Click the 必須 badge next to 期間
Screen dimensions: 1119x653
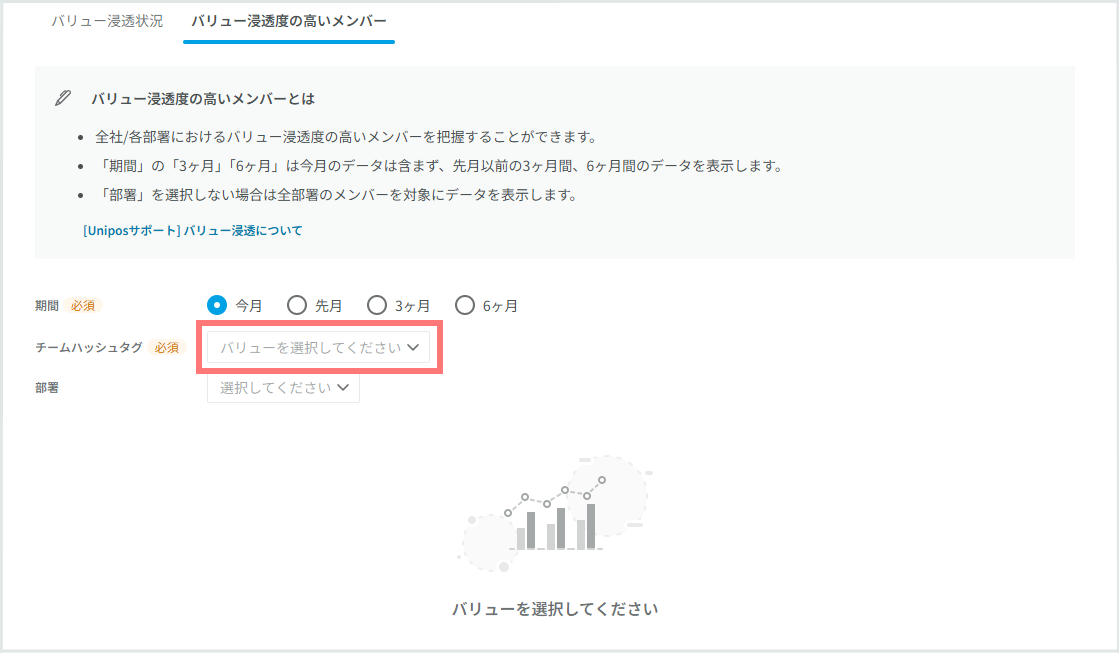[83, 305]
